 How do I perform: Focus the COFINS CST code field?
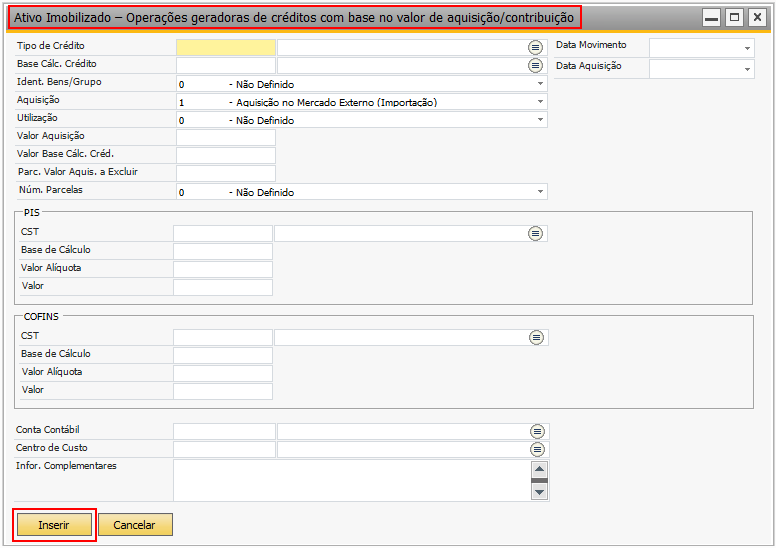click(223, 338)
